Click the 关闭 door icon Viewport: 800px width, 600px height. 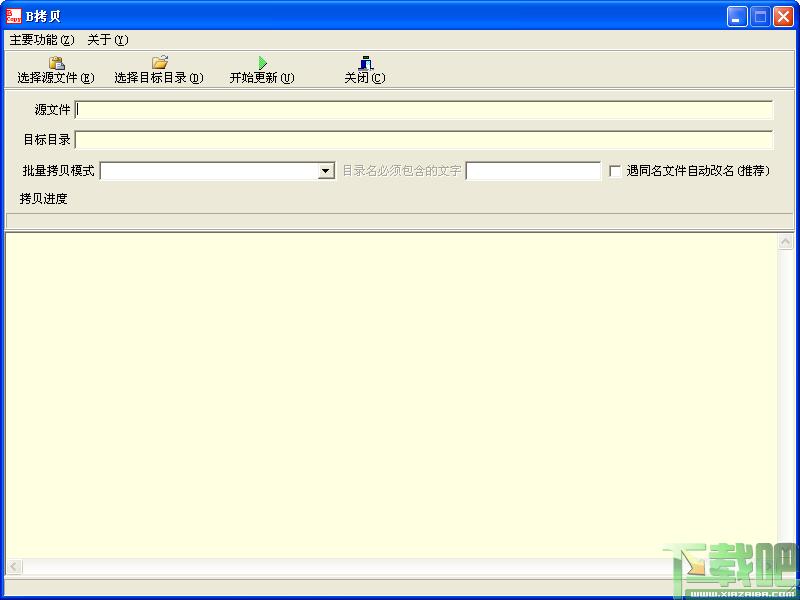(x=365, y=63)
